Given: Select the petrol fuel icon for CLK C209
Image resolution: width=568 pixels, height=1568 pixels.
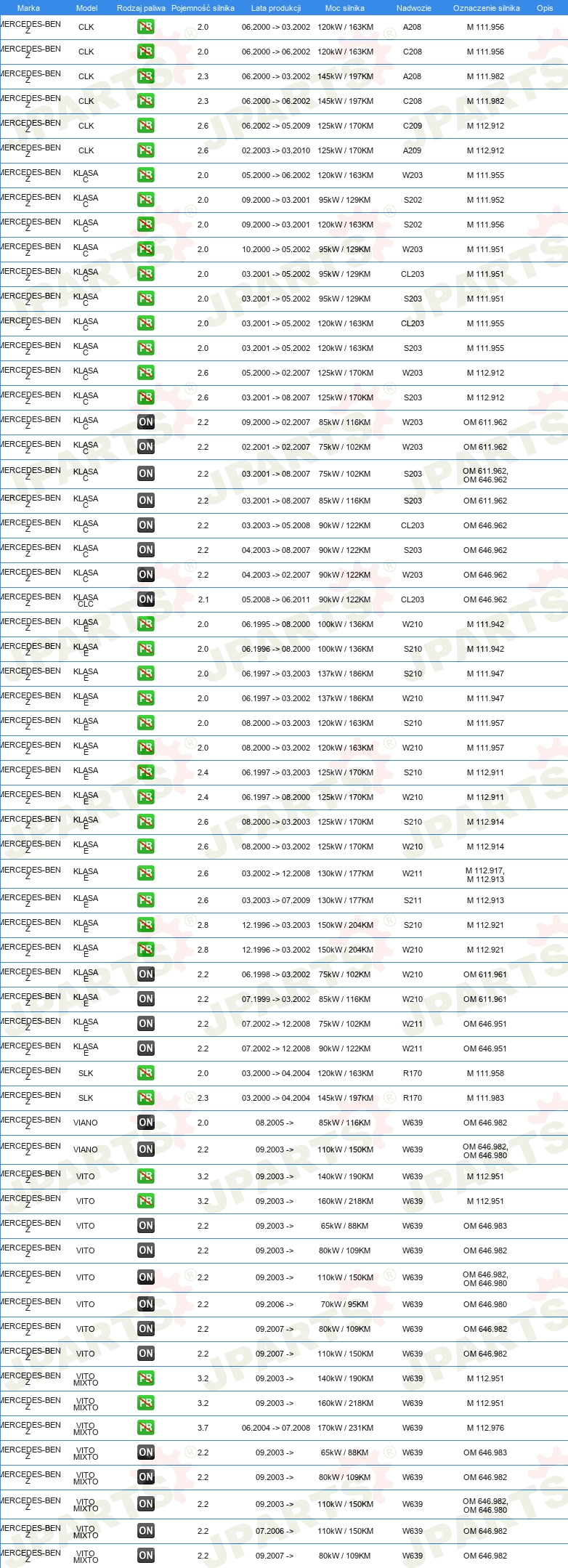Looking at the screenshot, I should (x=145, y=126).
